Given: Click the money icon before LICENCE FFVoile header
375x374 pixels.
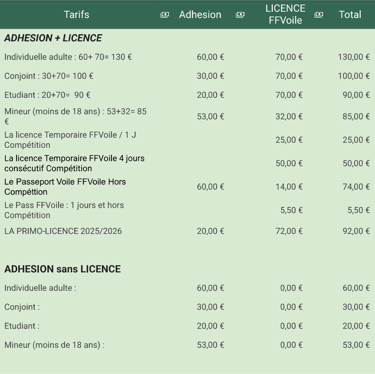Looking at the screenshot, I should click(240, 15).
